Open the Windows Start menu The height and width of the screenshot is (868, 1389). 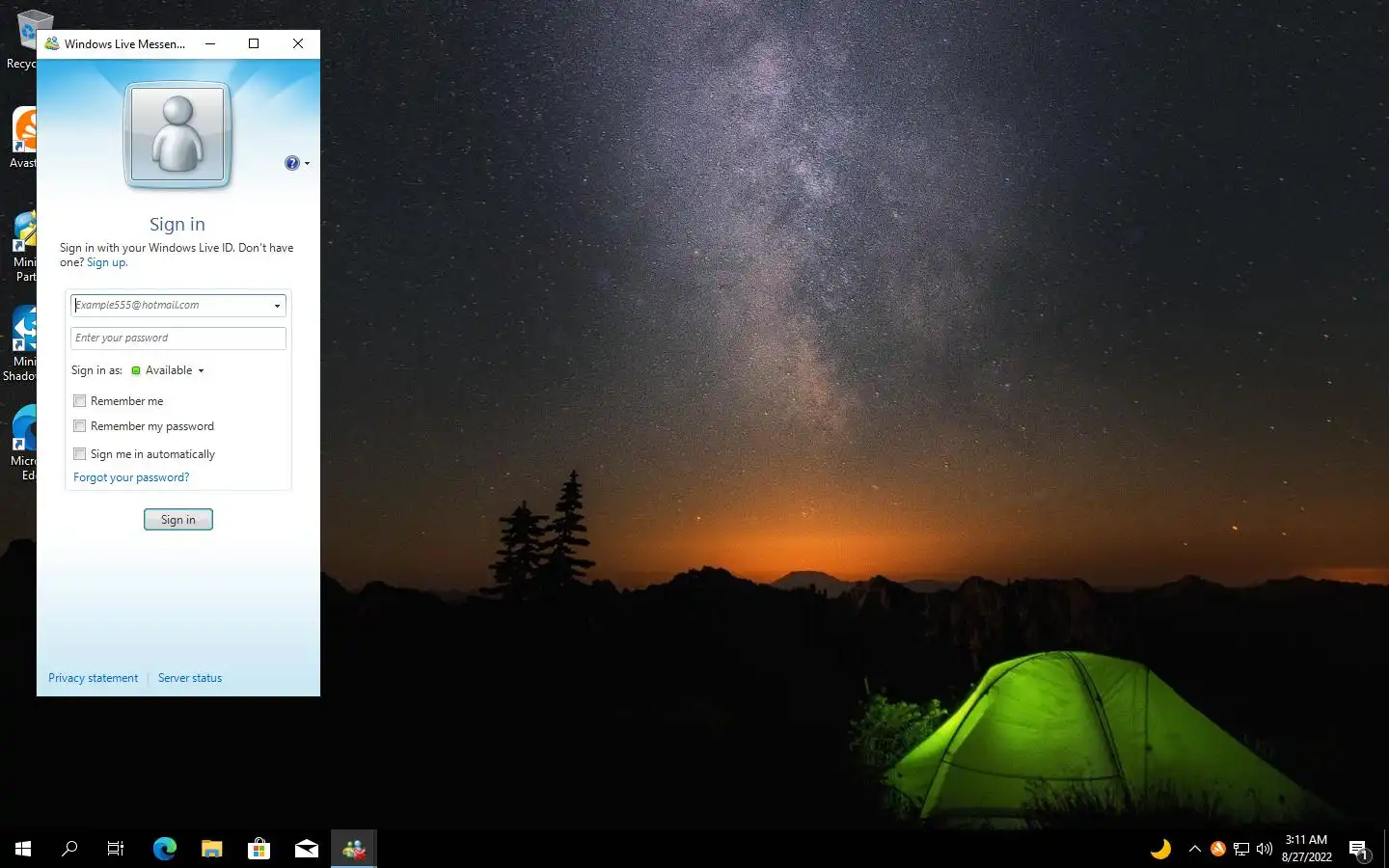23,849
